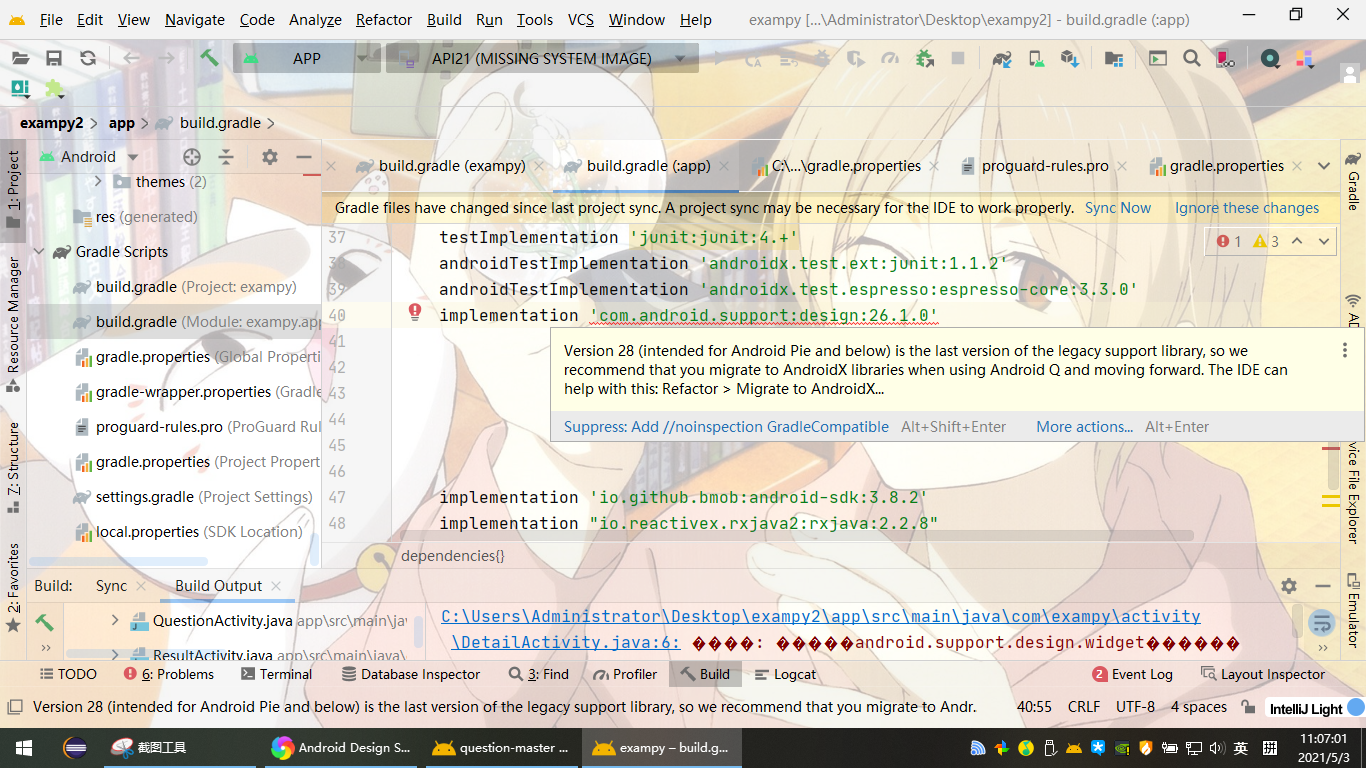1366x768 pixels.
Task: Open the VCS menu
Action: [x=581, y=19]
